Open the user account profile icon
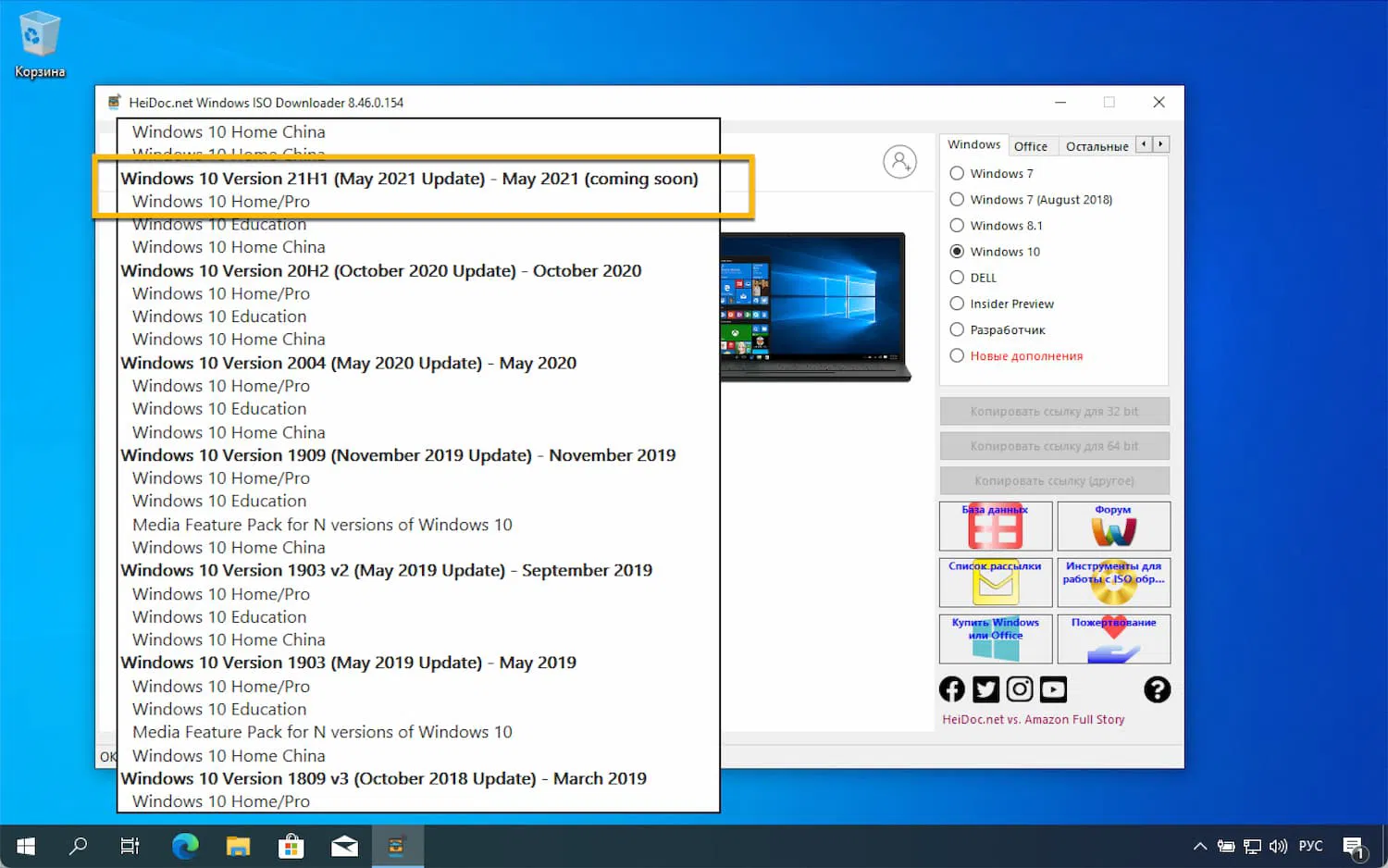Viewport: 1388px width, 868px height. tap(900, 161)
